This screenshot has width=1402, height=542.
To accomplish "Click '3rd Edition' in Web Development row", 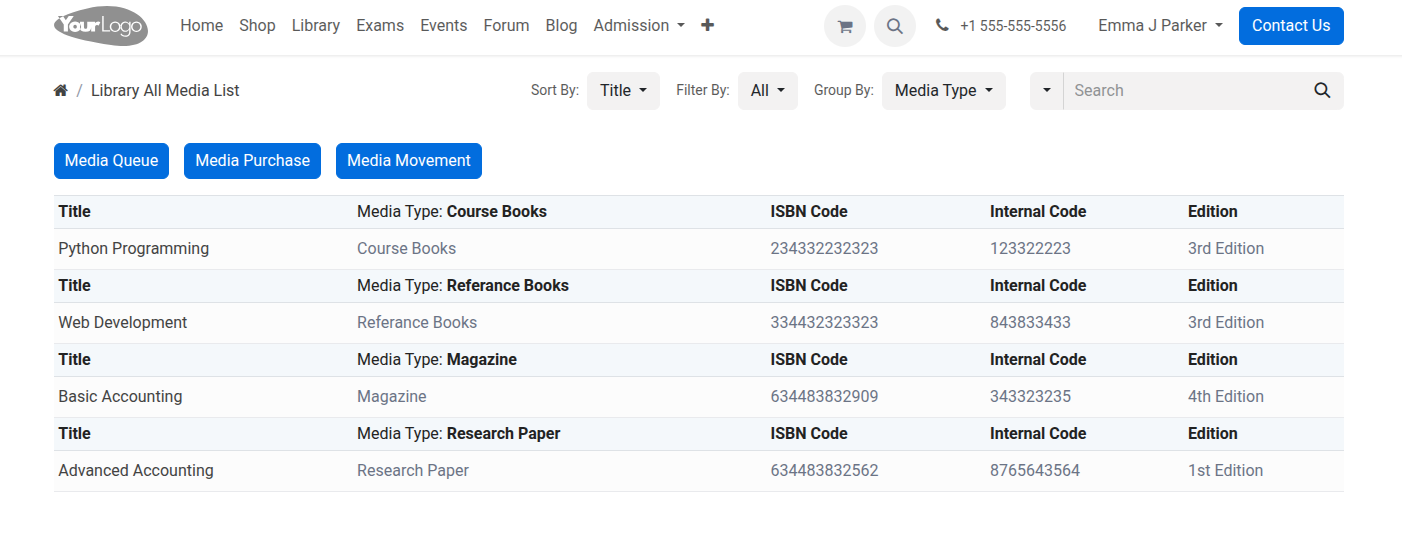I will [x=1226, y=323].
